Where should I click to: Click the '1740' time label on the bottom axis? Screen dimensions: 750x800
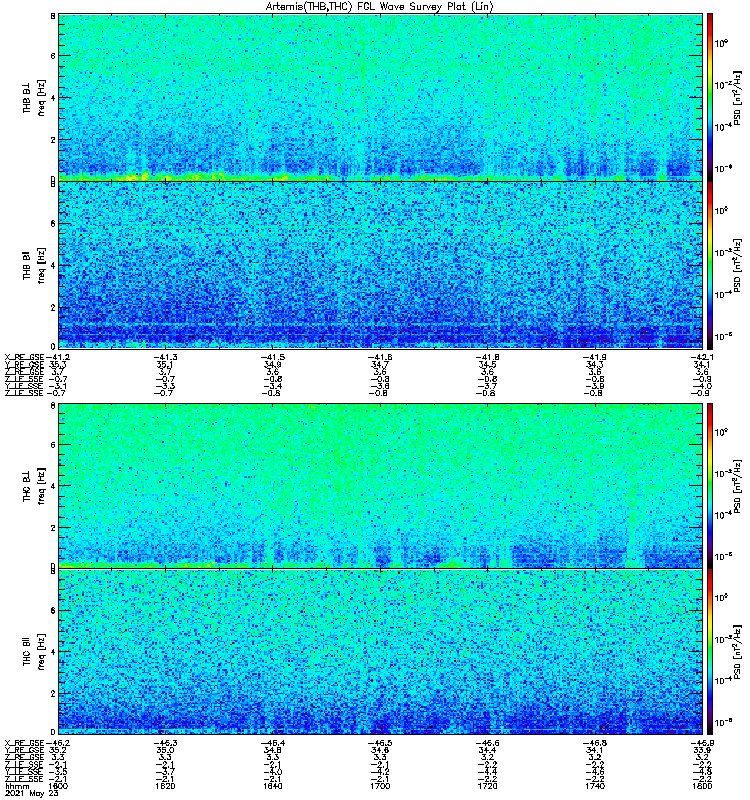[595, 786]
